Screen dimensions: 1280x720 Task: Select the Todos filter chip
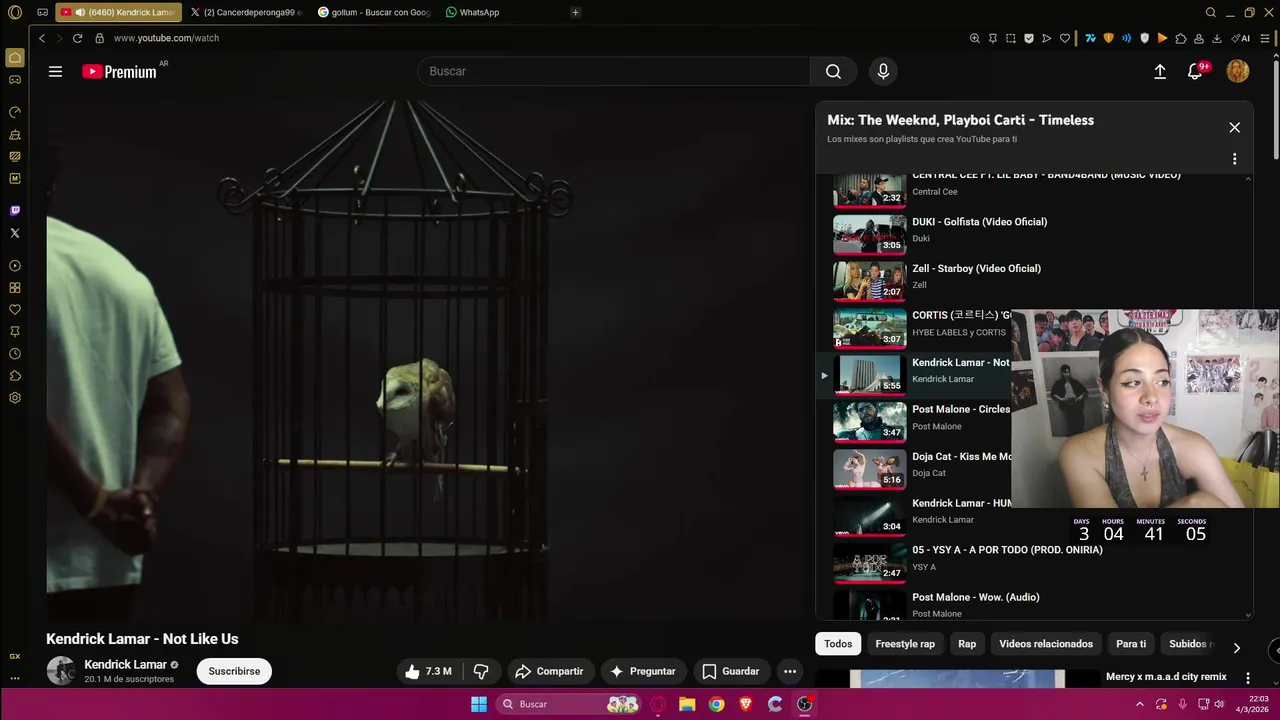[838, 644]
